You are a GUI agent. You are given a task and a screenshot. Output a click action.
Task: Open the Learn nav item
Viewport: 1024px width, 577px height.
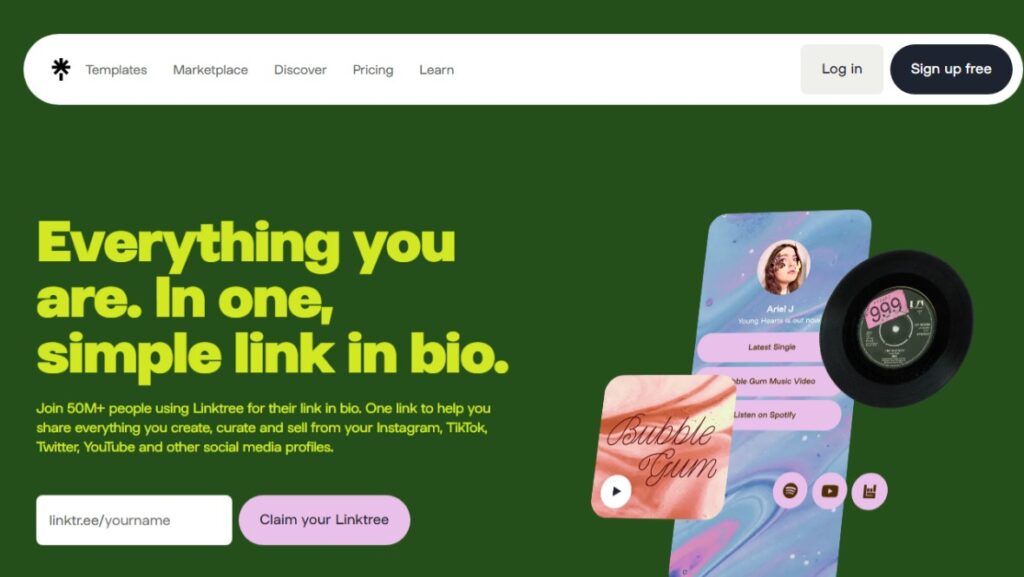(x=436, y=70)
